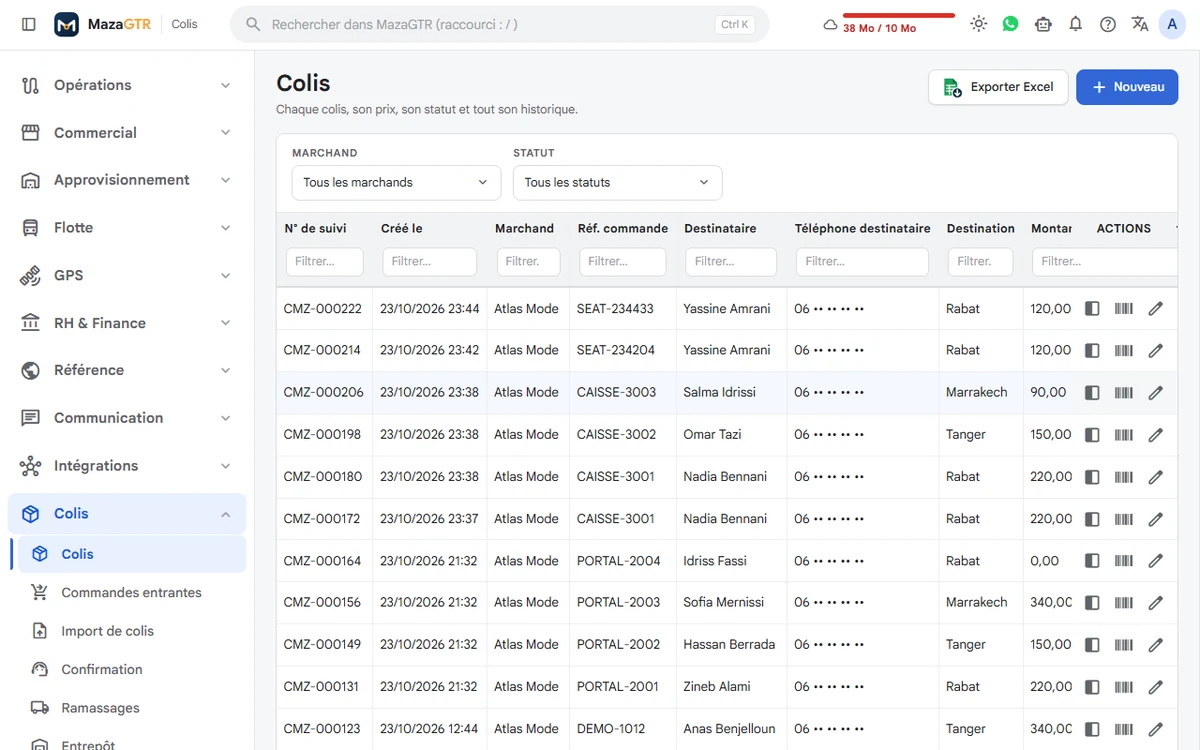Open details panel for CMZ-000206

pyautogui.click(x=1092, y=393)
